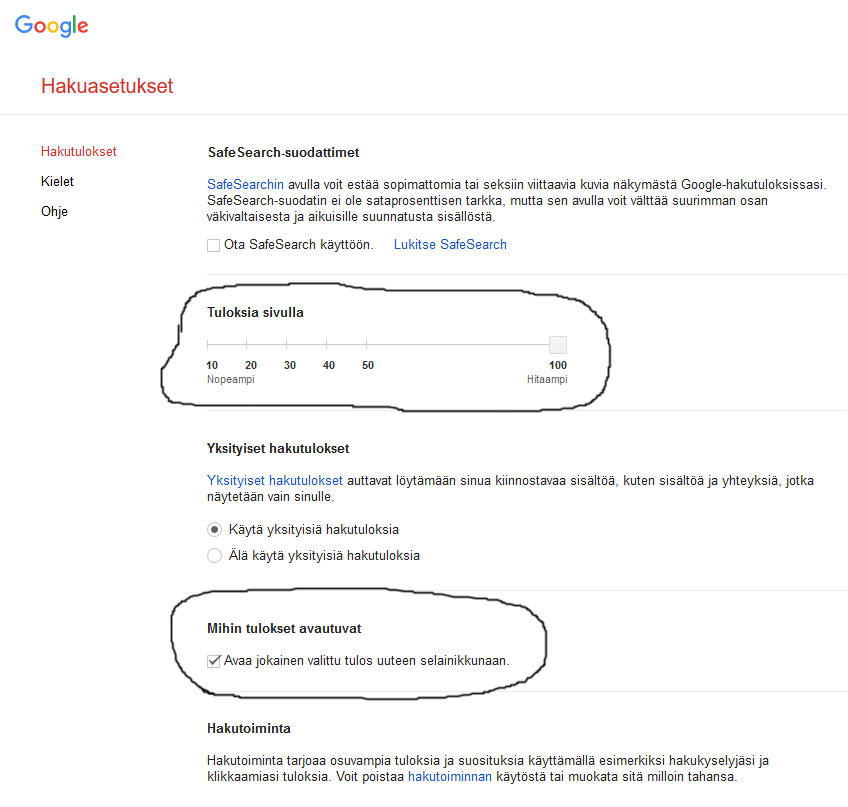Open the Ohje help section

click(x=54, y=212)
